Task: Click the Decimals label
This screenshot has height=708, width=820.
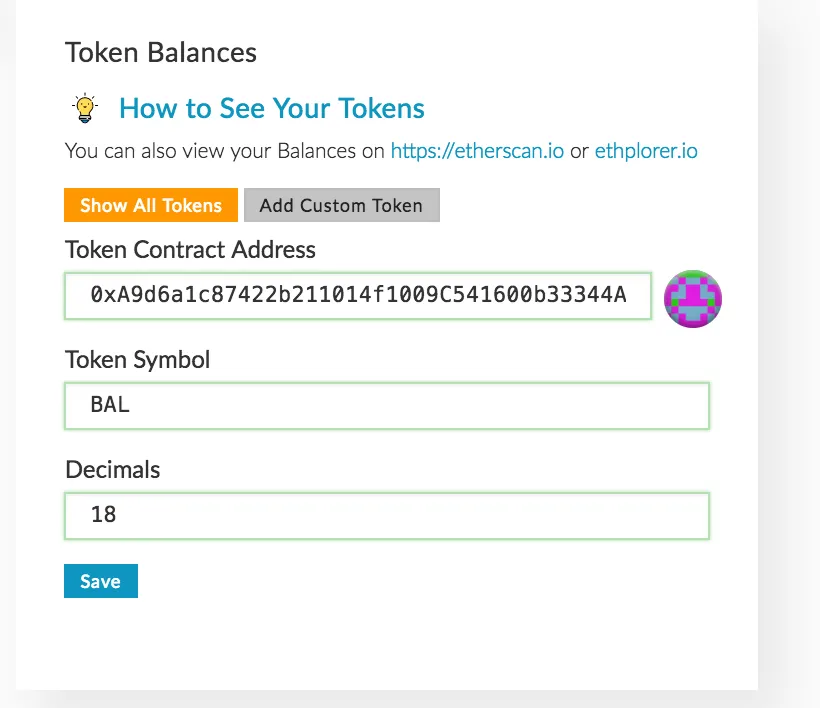Action: click(x=112, y=470)
